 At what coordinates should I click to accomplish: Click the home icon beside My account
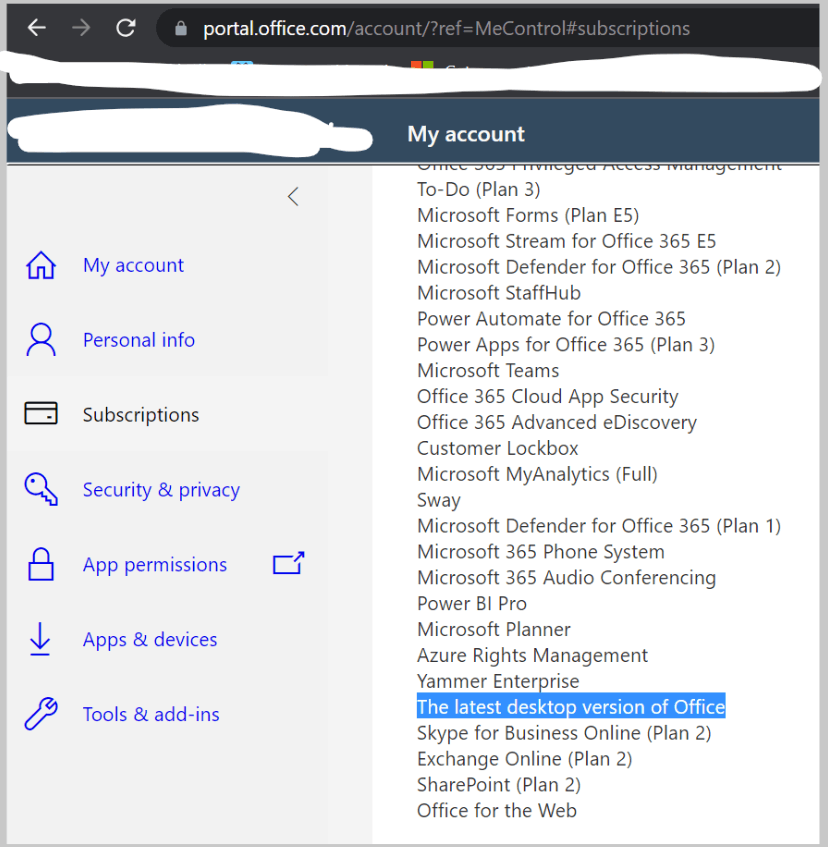[41, 265]
